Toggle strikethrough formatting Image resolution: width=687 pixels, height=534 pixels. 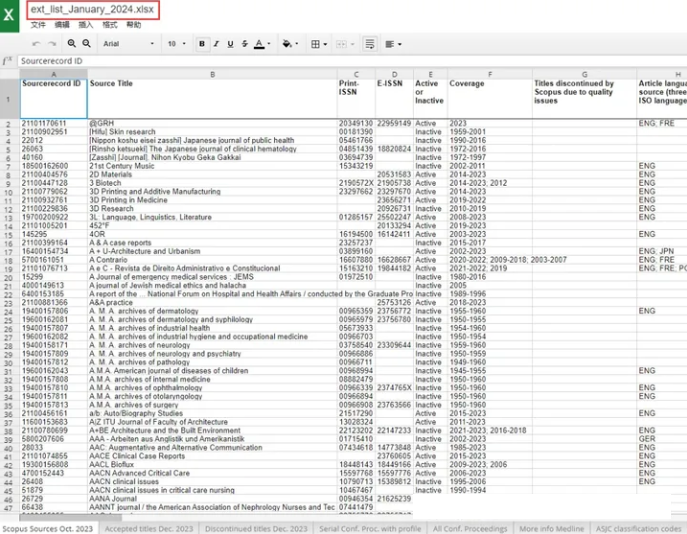tap(245, 44)
